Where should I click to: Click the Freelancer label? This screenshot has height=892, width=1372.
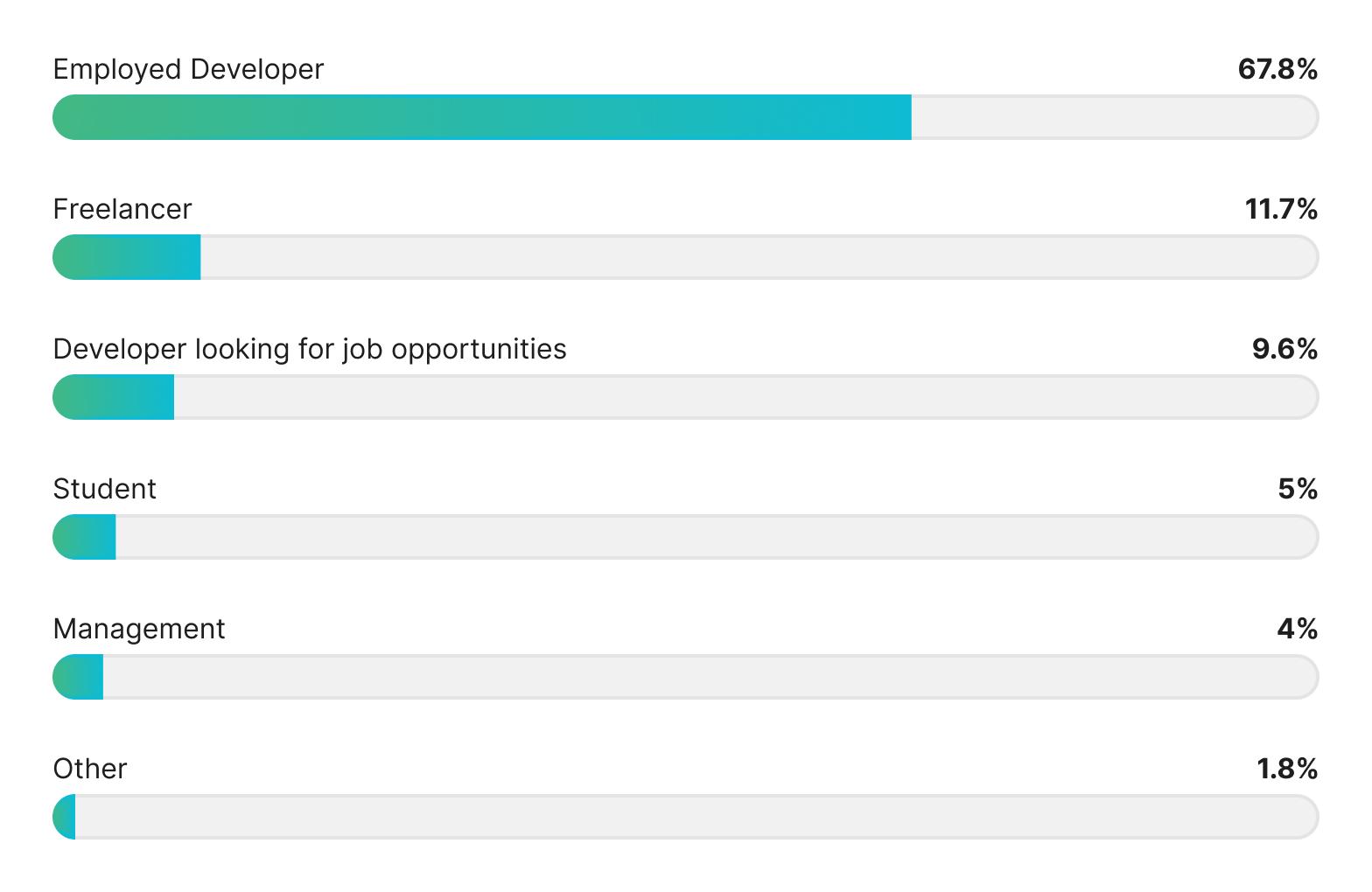click(122, 209)
